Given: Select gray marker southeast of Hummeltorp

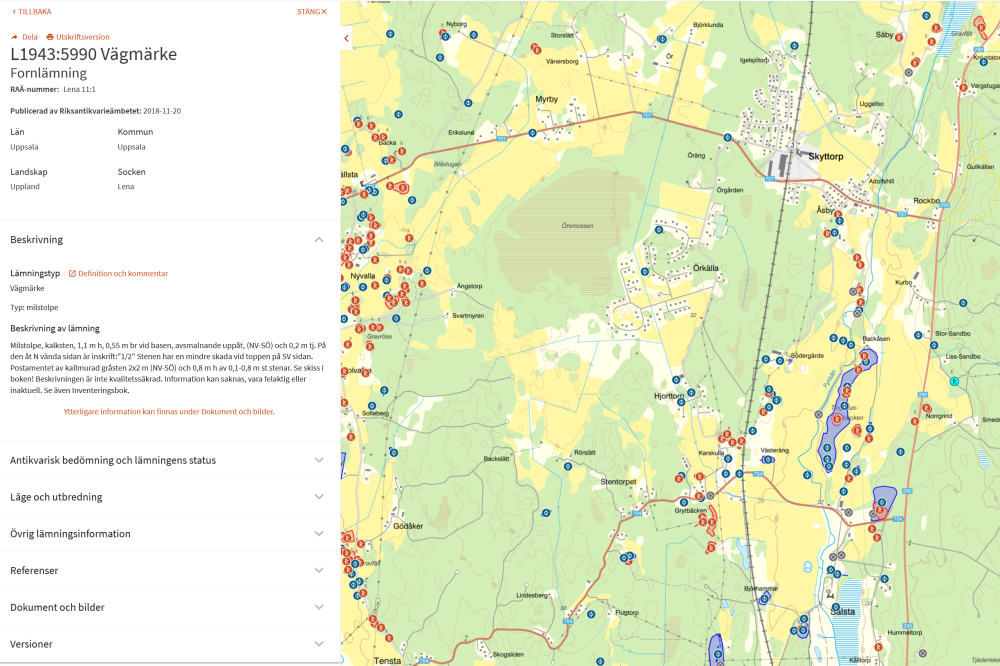Looking at the screenshot, I should (x=922, y=654).
